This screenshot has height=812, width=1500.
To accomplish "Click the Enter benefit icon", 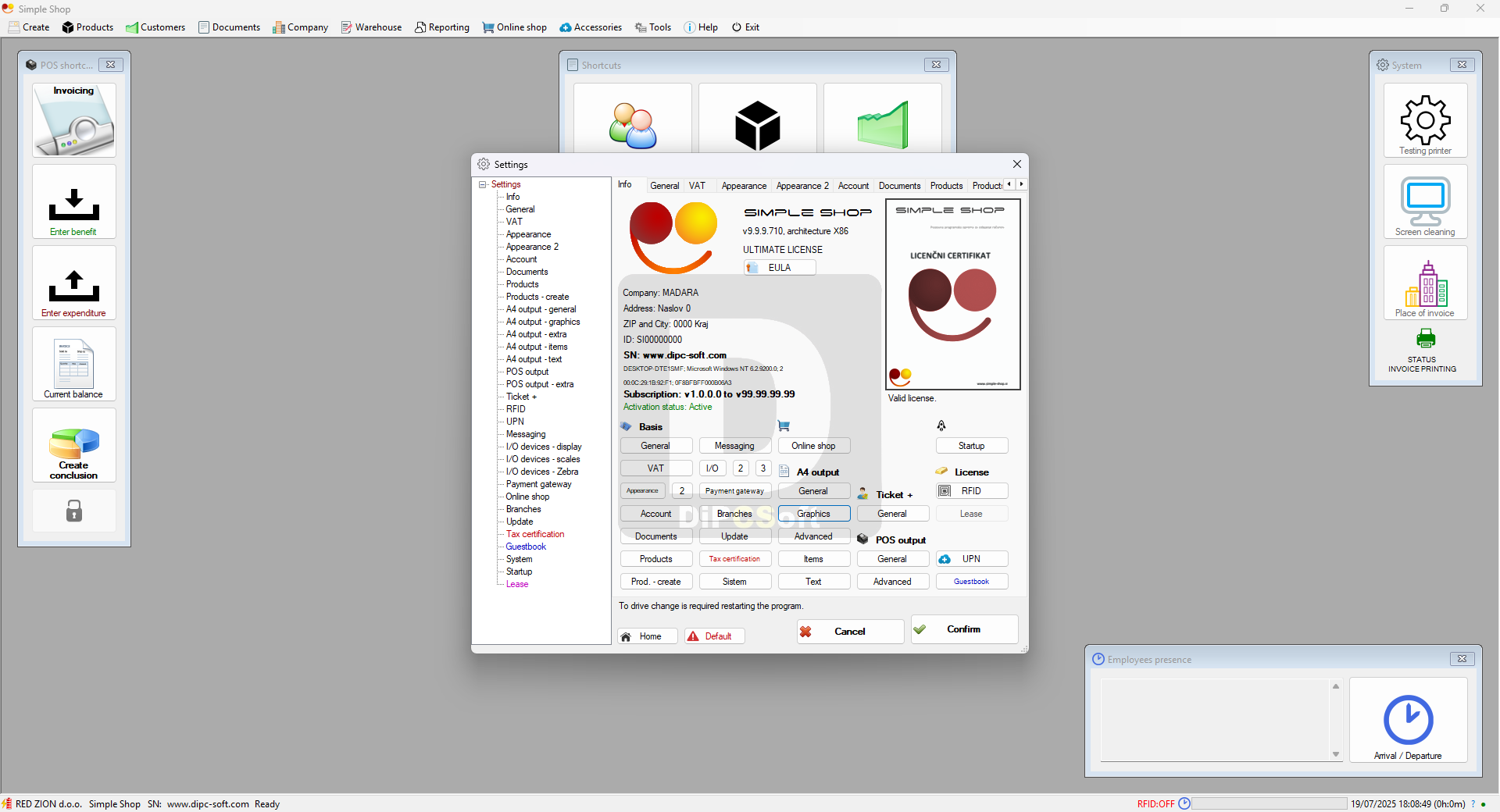I will (x=74, y=201).
